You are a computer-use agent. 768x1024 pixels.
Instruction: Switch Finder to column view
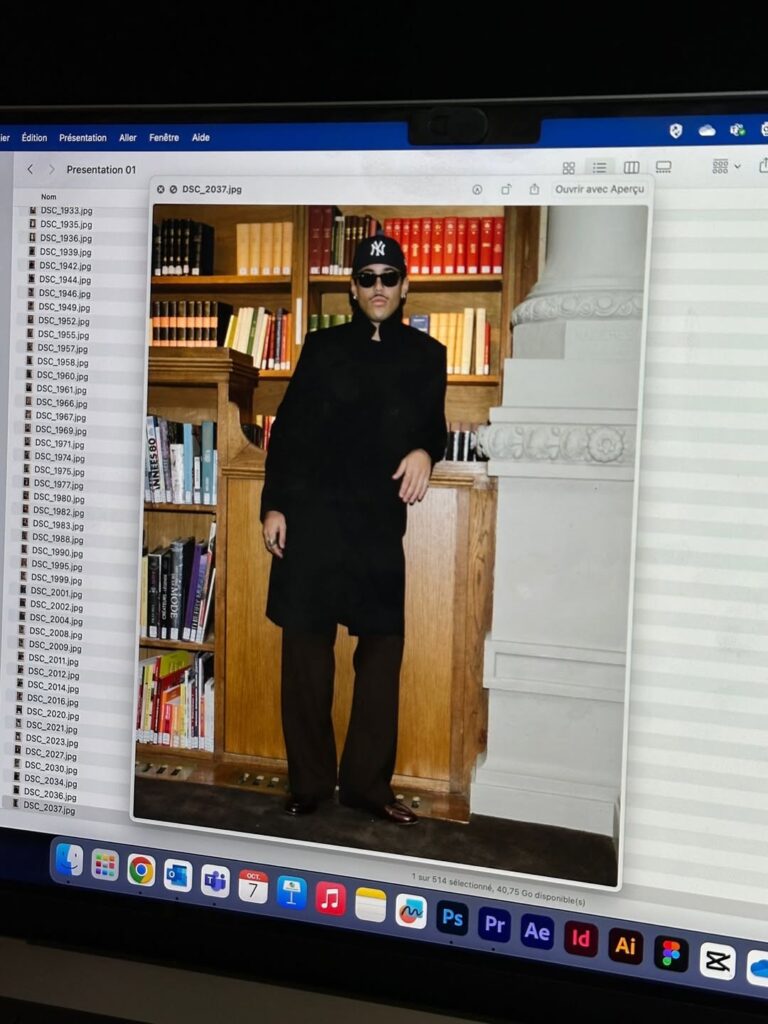(x=631, y=167)
